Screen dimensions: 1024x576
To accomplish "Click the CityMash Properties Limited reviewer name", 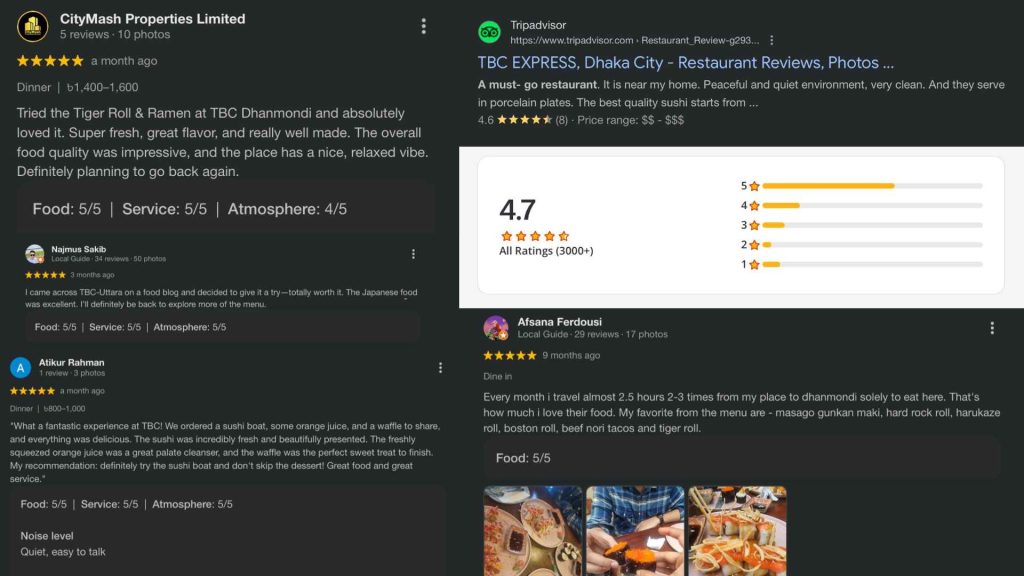I will coord(152,18).
